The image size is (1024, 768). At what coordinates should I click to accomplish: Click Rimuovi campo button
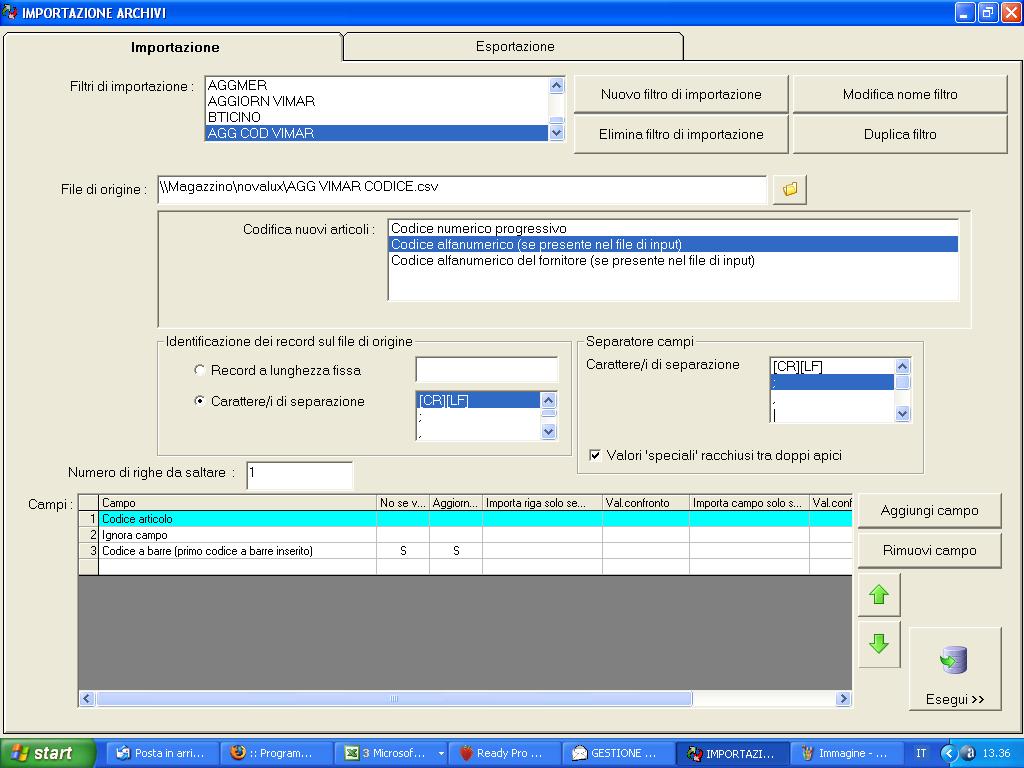click(x=929, y=551)
